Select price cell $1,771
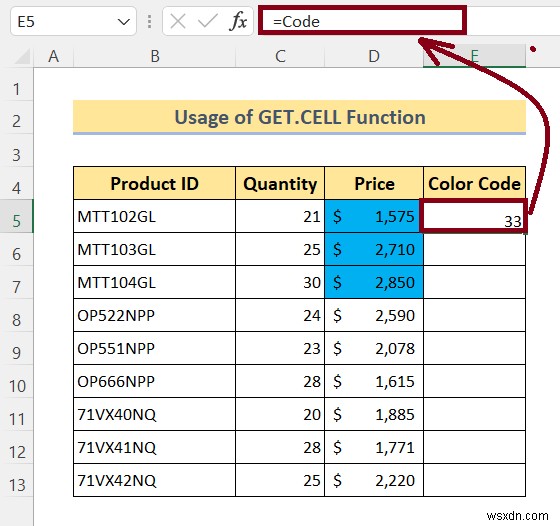 coord(374,447)
